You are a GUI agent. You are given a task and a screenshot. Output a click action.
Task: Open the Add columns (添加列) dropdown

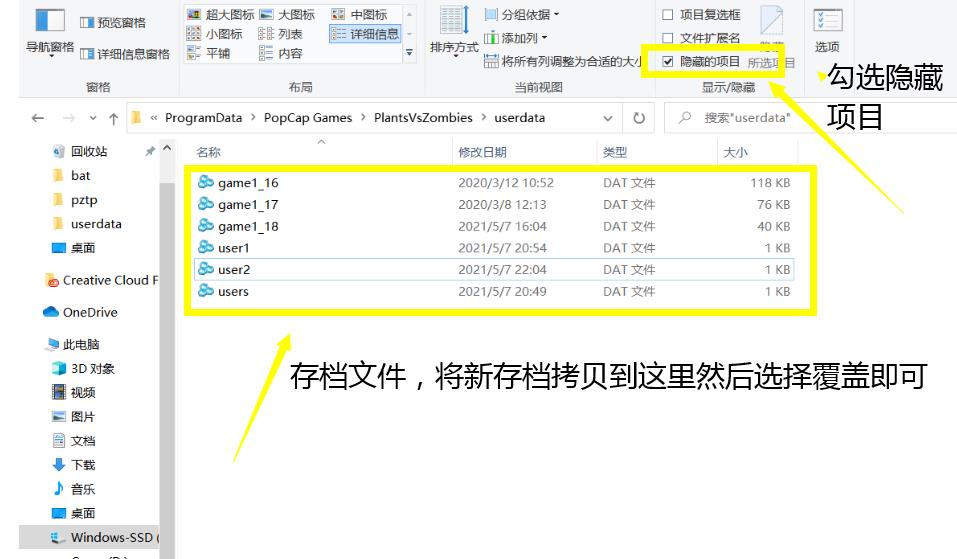point(516,38)
